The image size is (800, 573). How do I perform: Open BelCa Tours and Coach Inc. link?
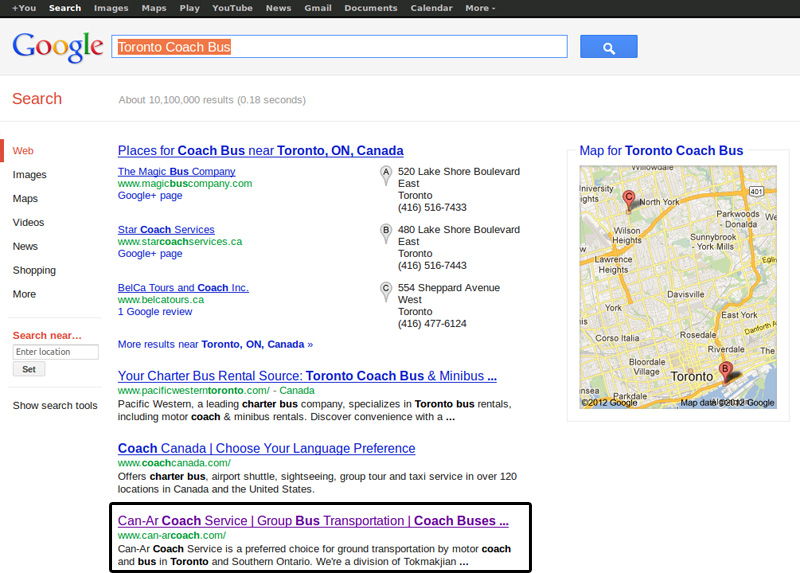click(183, 288)
